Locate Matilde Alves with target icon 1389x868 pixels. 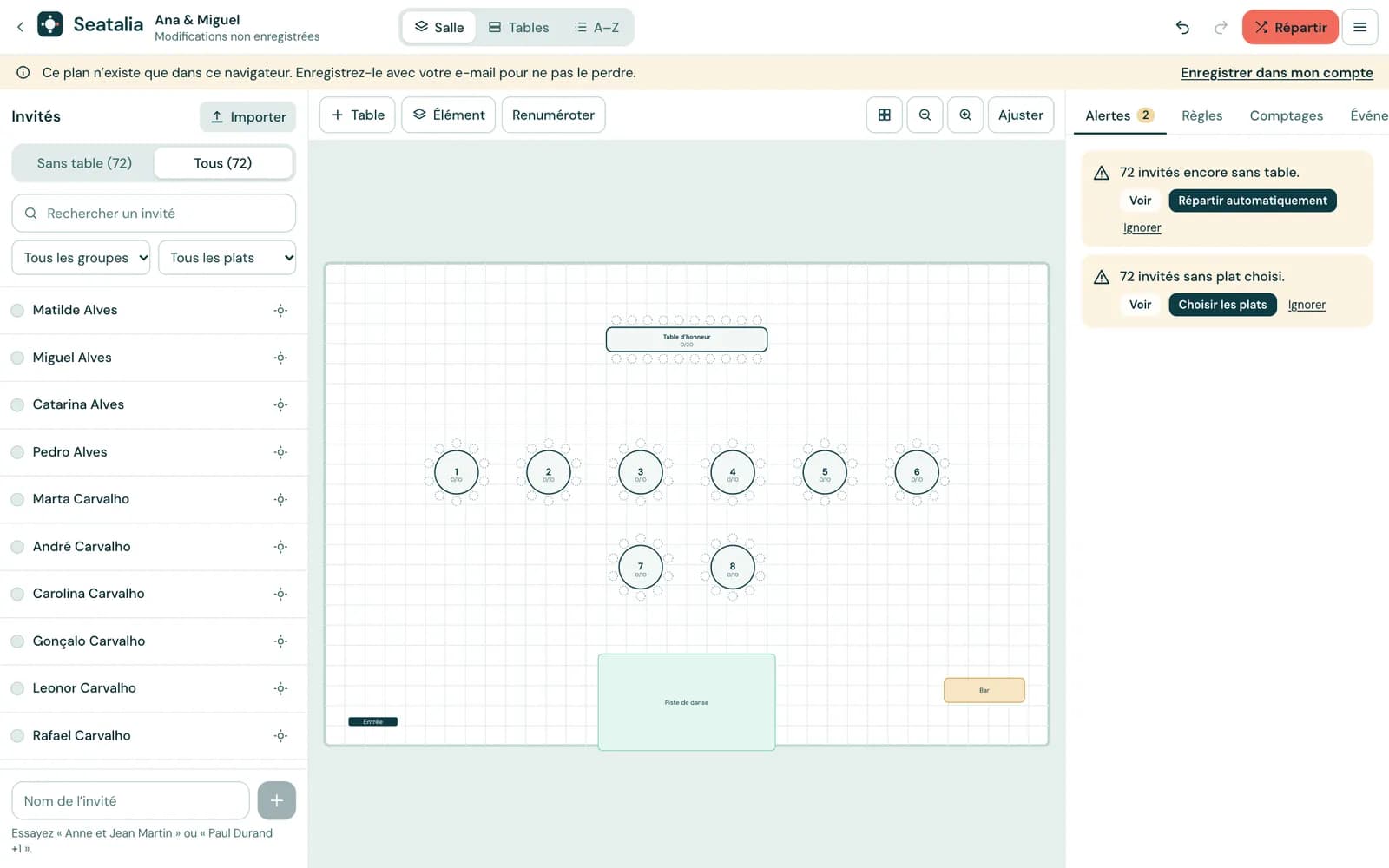coord(280,310)
